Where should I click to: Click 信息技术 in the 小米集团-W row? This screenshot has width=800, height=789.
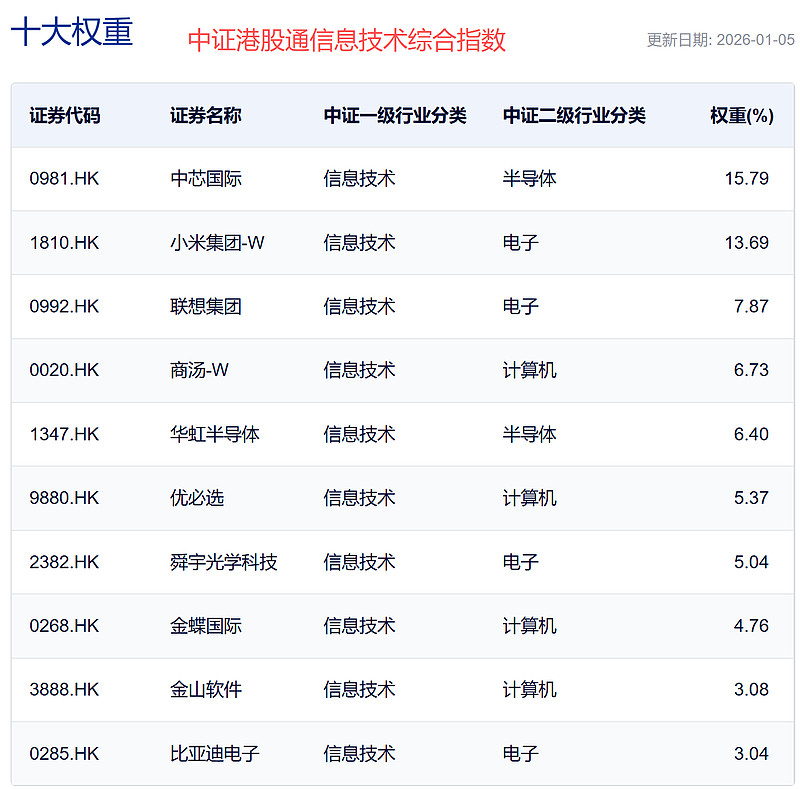click(359, 243)
